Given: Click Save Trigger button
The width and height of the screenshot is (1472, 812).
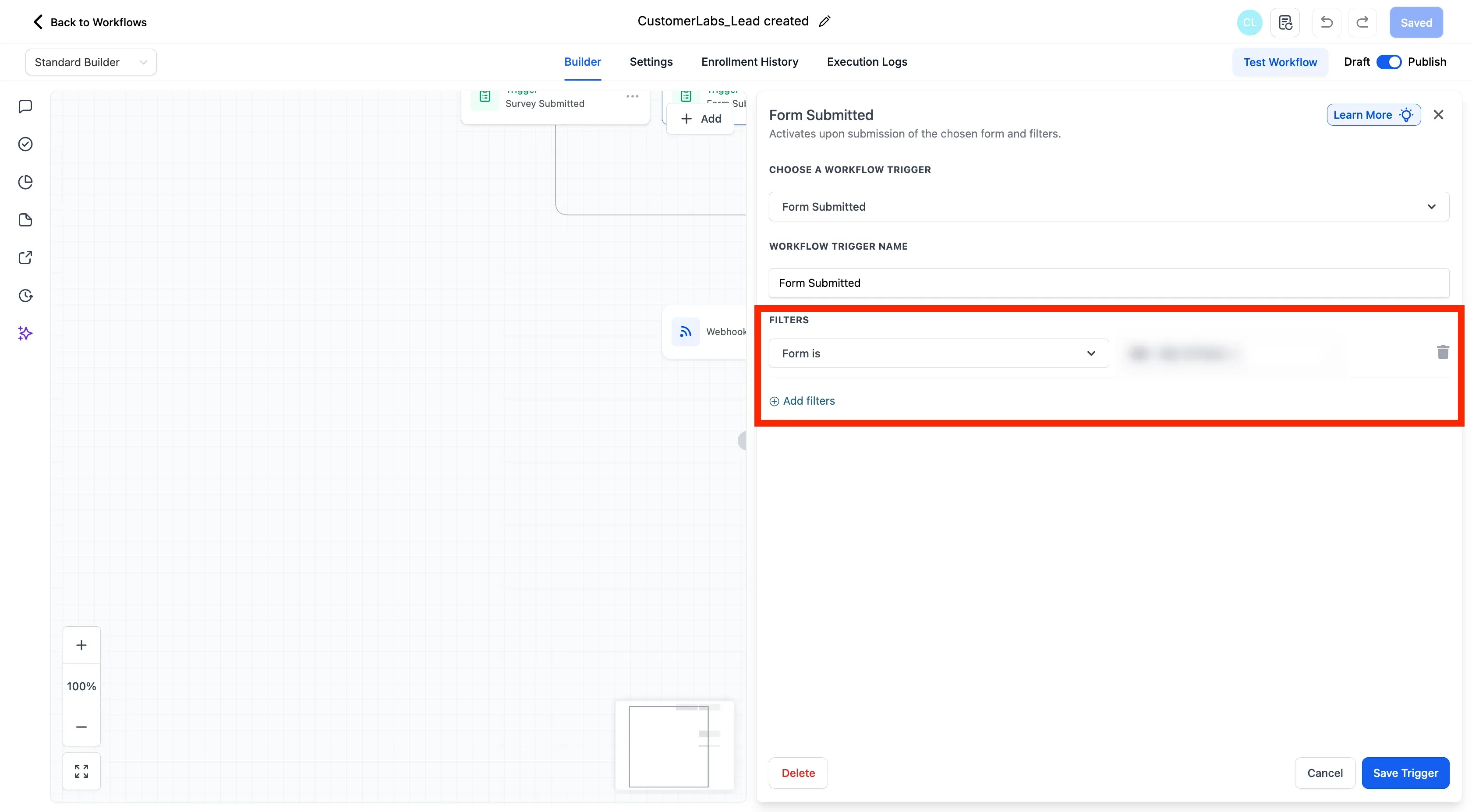Looking at the screenshot, I should tap(1405, 773).
